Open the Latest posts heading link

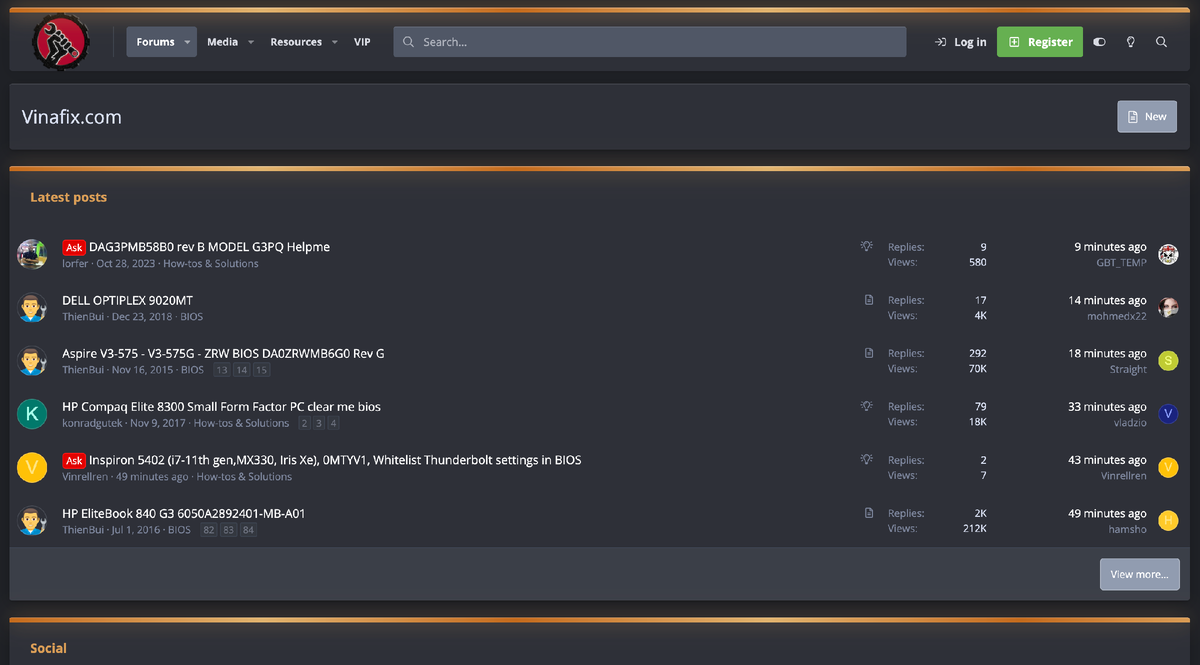(68, 197)
